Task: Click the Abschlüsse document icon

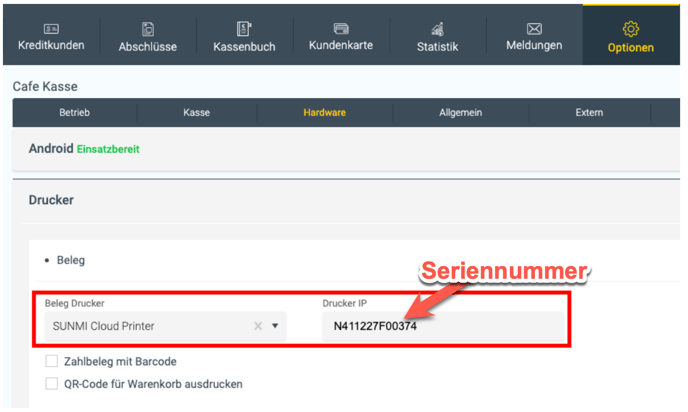Action: pos(148,29)
